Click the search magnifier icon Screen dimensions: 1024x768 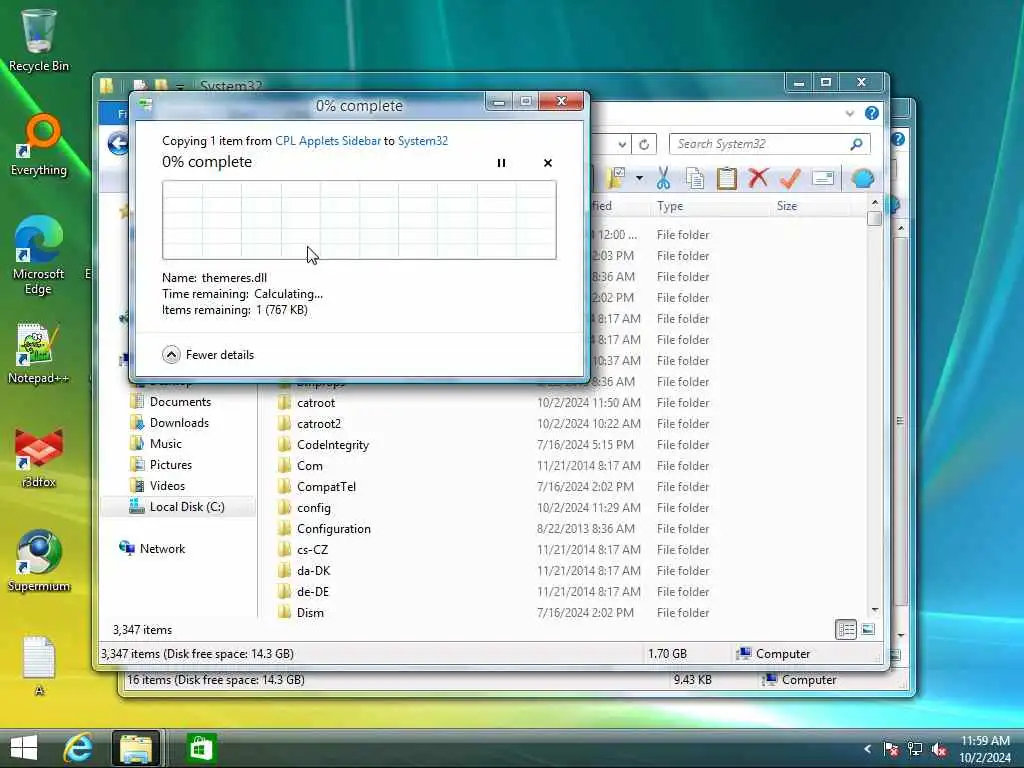pyautogui.click(x=856, y=144)
